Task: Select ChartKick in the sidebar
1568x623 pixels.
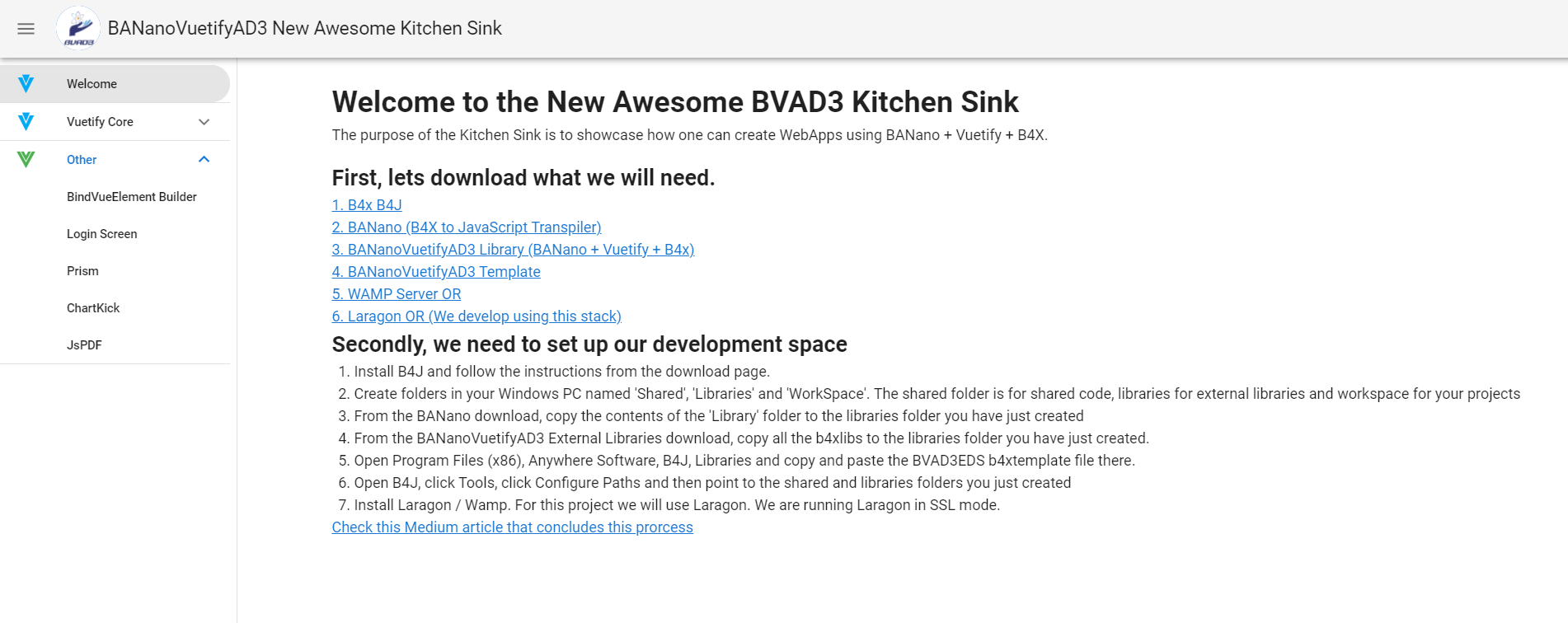Action: click(93, 308)
